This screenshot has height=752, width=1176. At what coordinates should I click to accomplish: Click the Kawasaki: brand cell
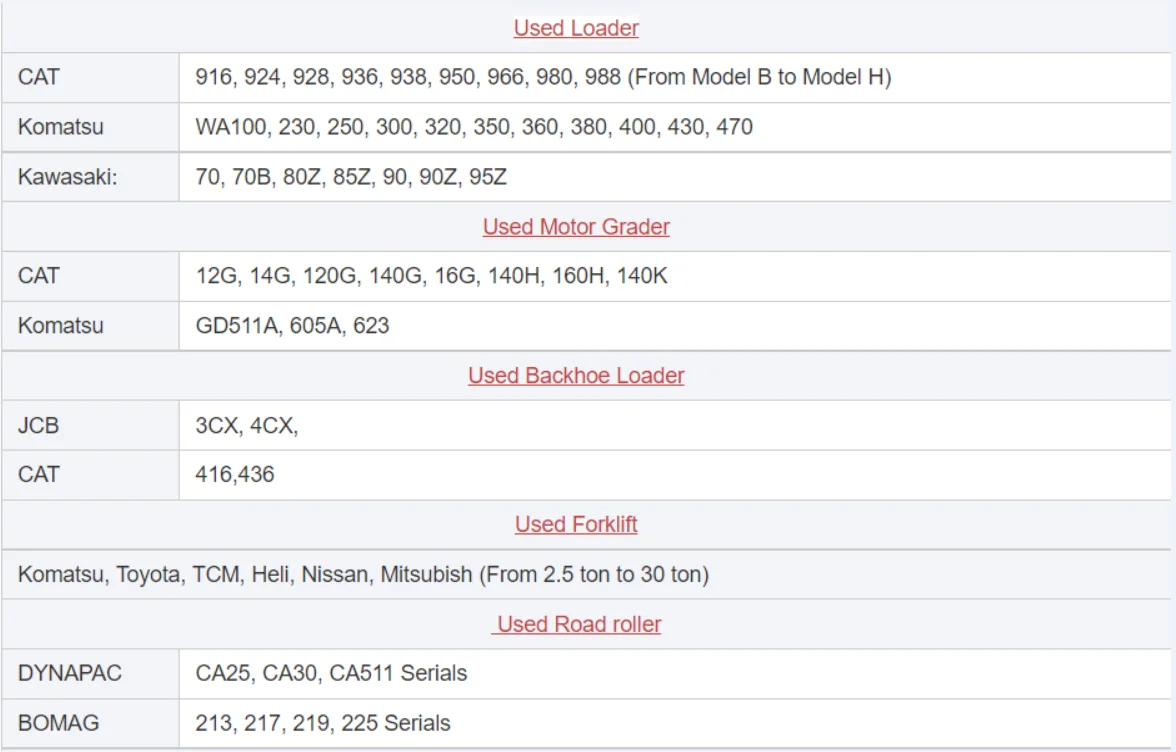[x=68, y=177]
